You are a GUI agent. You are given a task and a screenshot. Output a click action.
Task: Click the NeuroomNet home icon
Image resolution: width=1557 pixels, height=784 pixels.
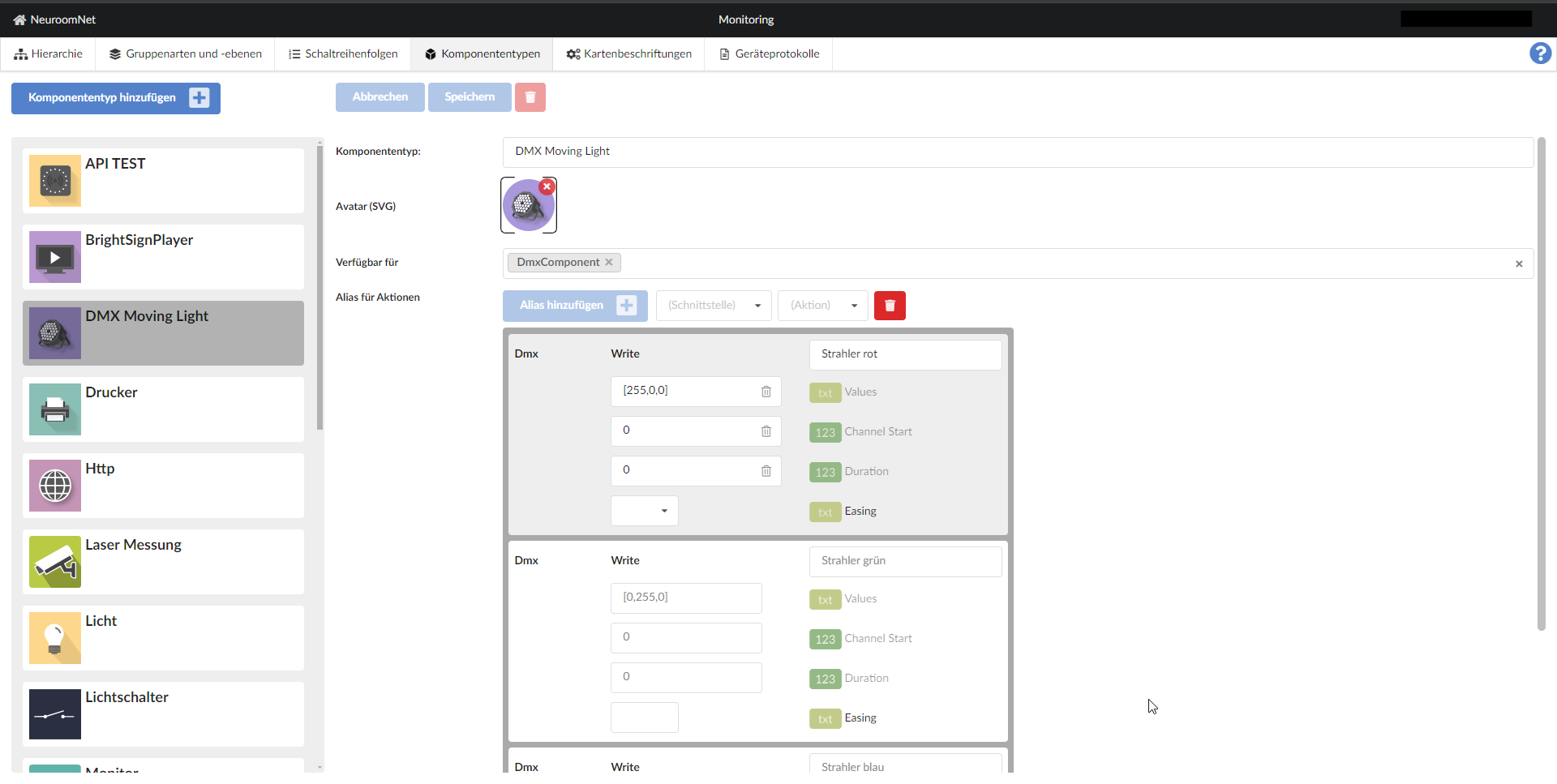click(19, 19)
